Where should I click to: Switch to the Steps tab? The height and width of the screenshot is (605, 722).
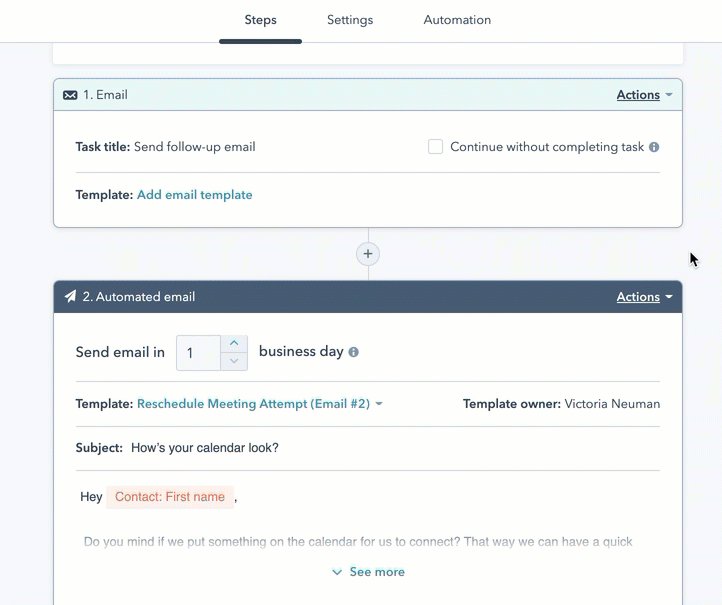coord(260,20)
